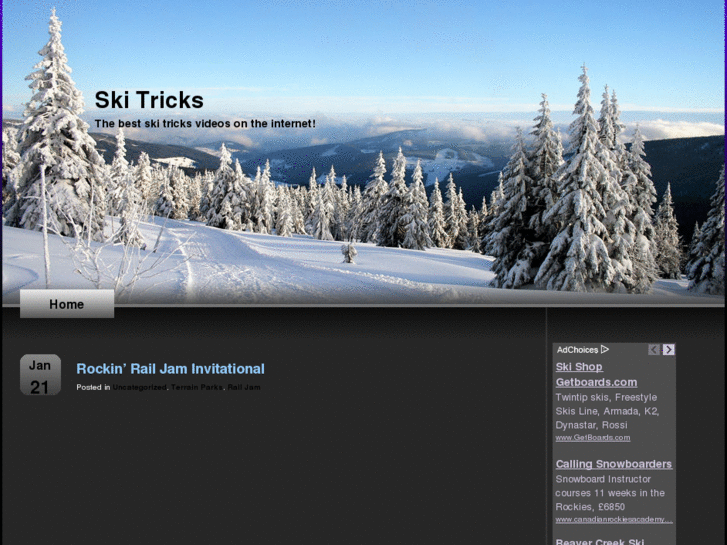
Task: Click the AdChoices label text
Action: click(x=577, y=350)
